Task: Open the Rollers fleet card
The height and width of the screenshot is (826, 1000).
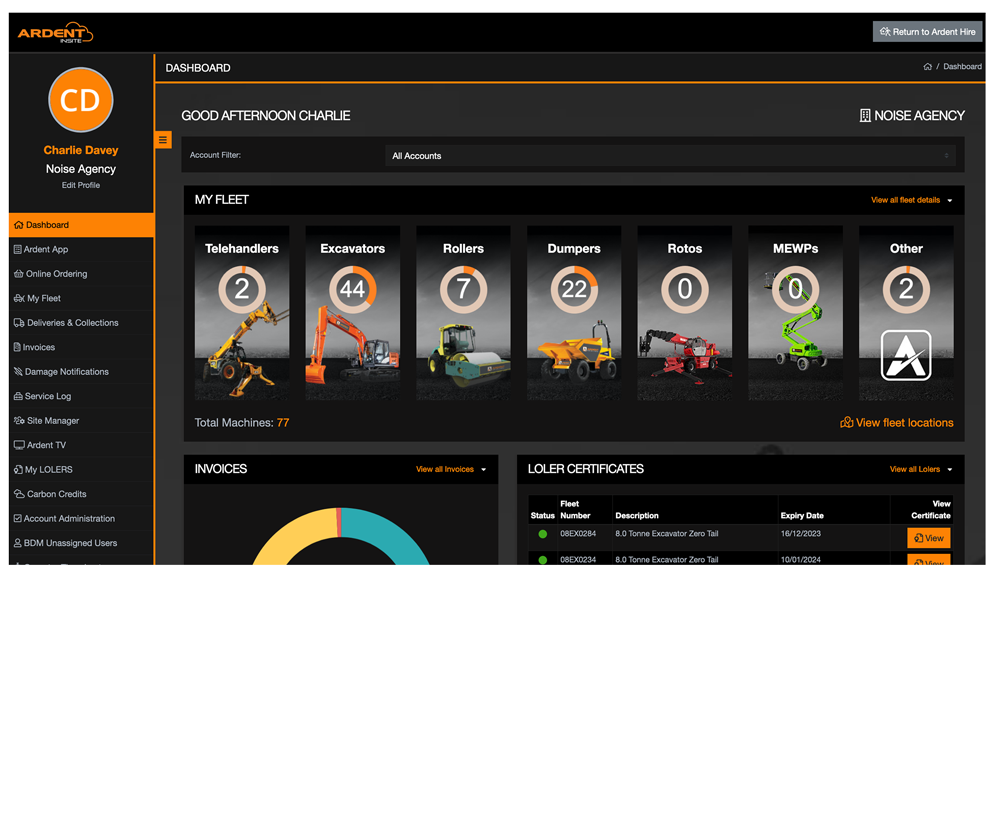Action: coord(464,313)
